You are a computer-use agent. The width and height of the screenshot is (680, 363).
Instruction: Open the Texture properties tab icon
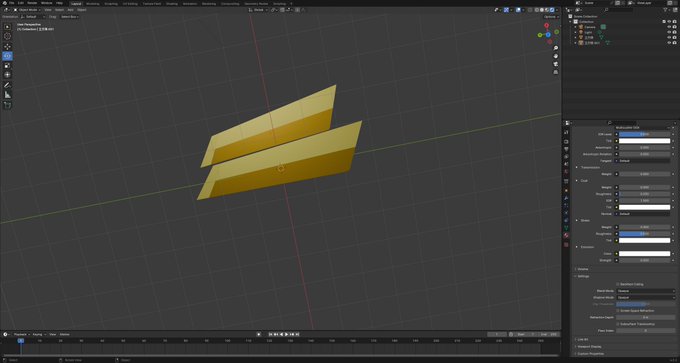pos(566,245)
